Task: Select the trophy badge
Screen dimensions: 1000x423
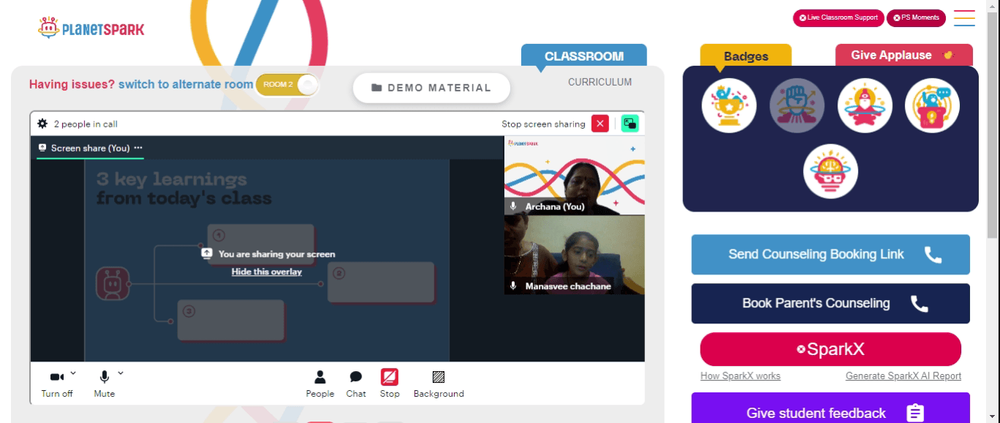Action: tap(729, 105)
